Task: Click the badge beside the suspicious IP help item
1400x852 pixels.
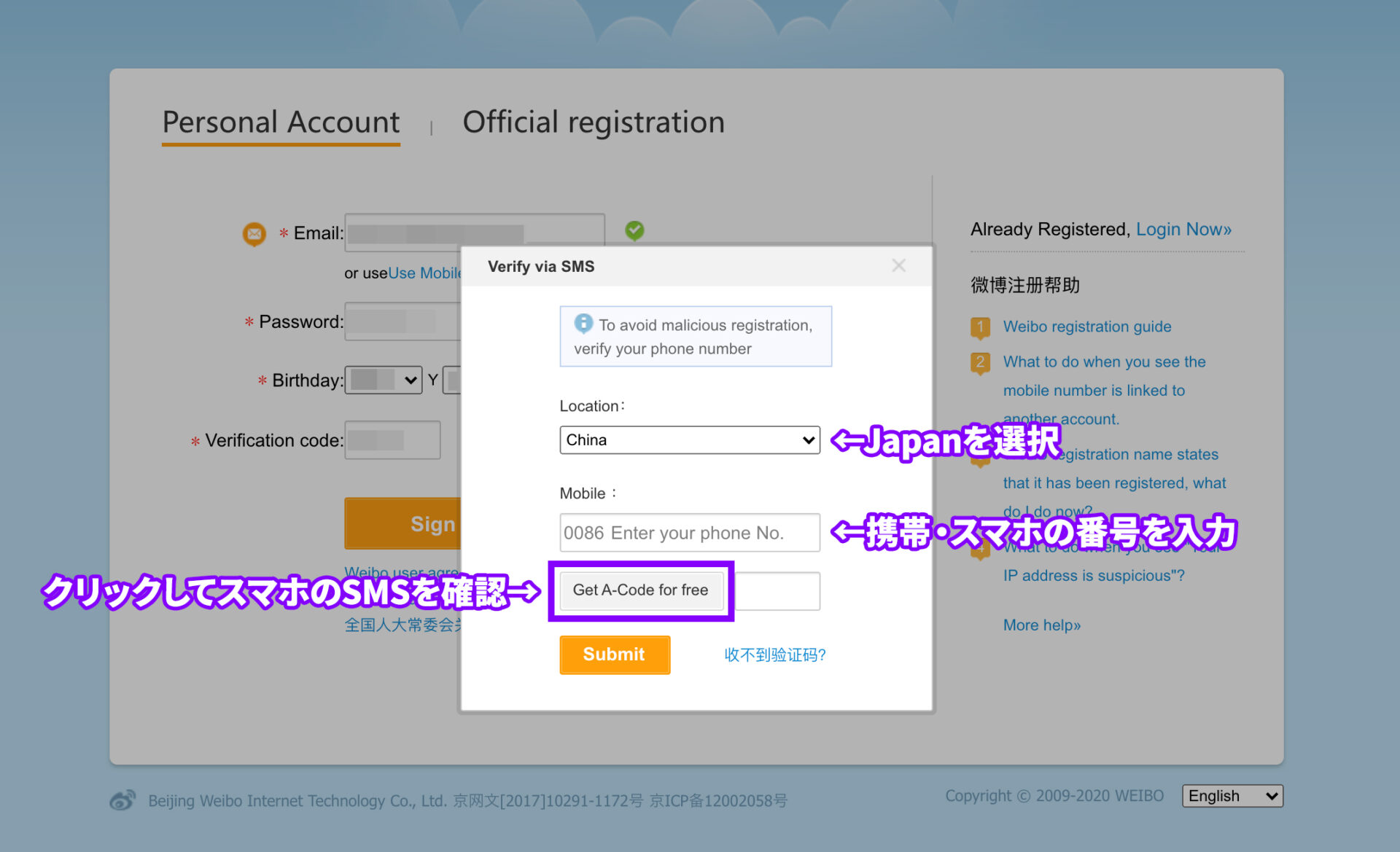Action: [981, 552]
